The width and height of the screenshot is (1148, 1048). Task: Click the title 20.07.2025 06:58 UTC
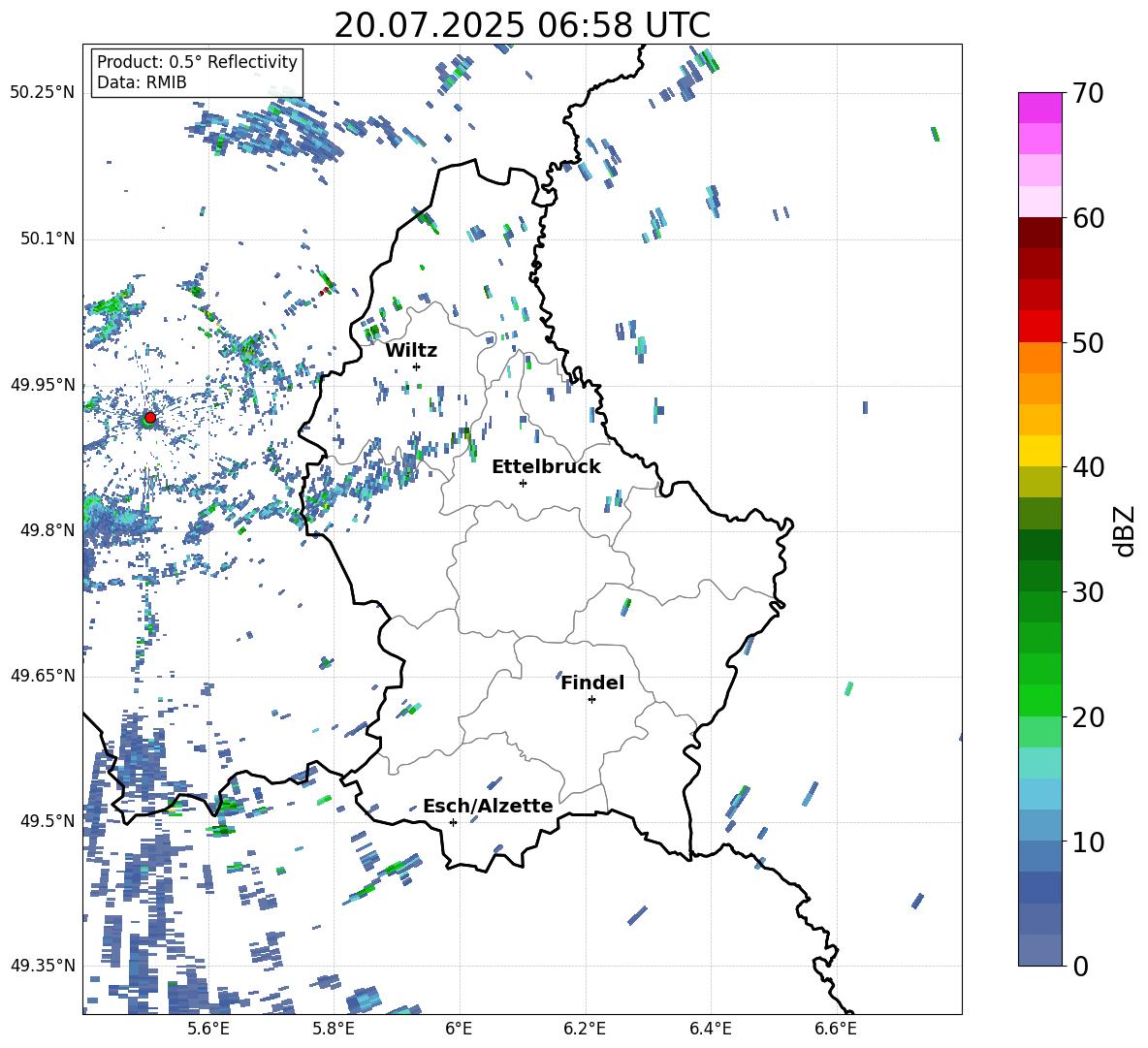point(522,25)
